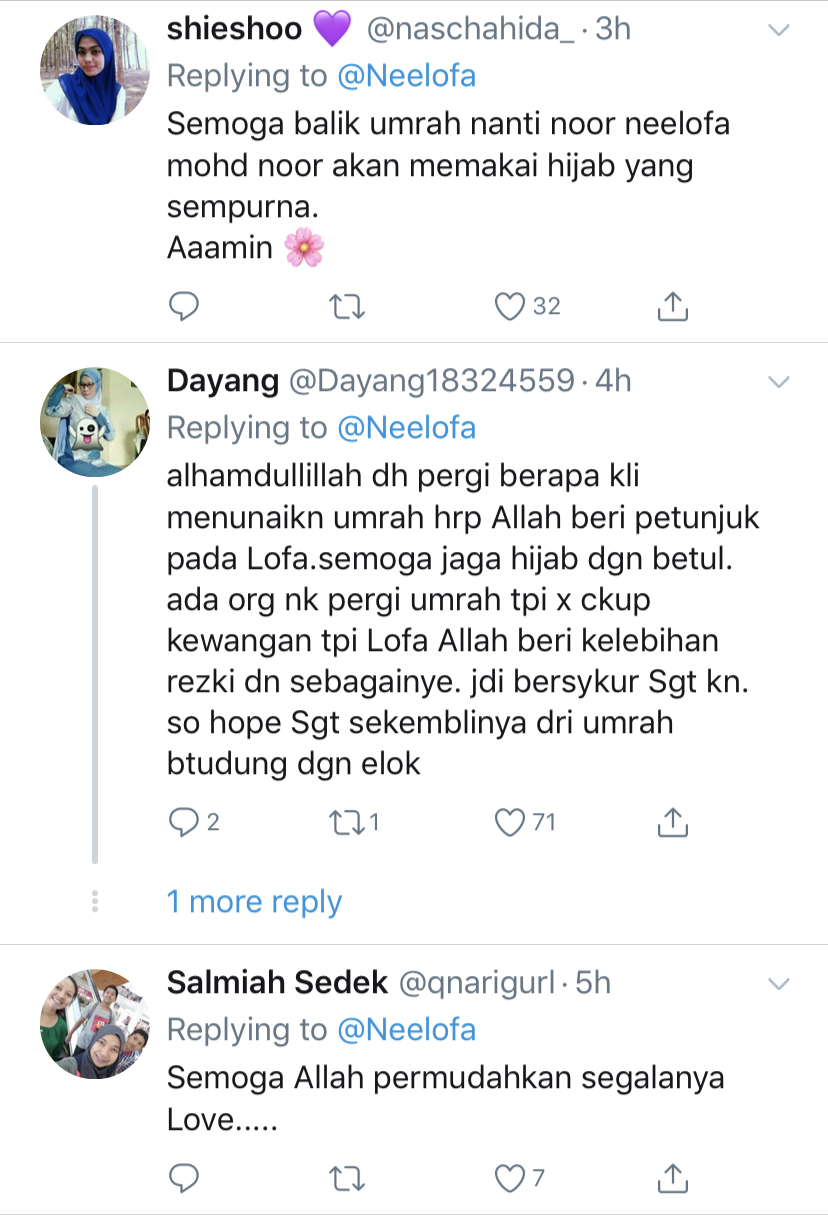Open Dayang's profile picture
The height and width of the screenshot is (1216, 828).
click(94, 422)
